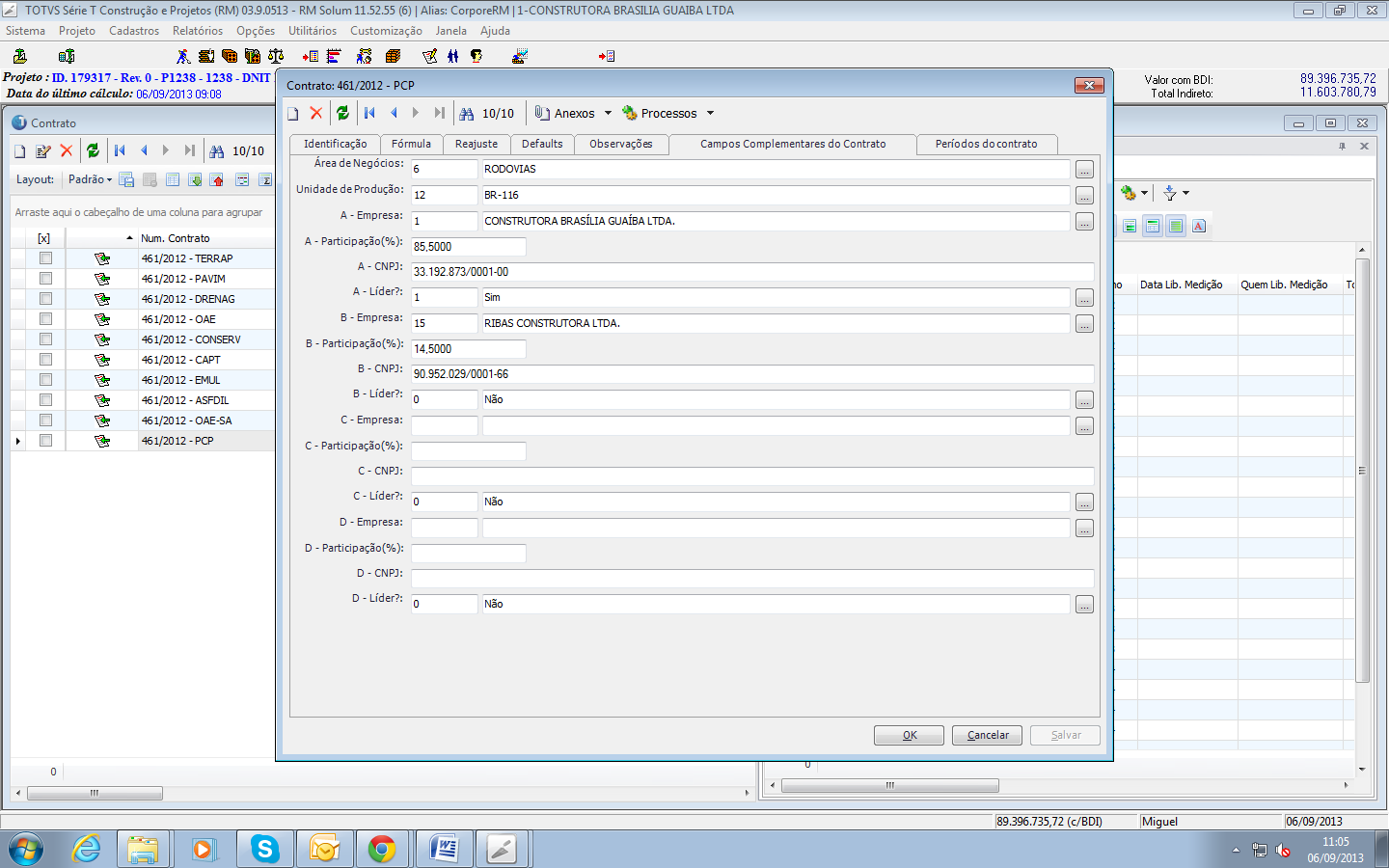Viewport: 1389px width, 868px height.
Task: Go to first record in contract dialog
Action: pyautogui.click(x=369, y=113)
